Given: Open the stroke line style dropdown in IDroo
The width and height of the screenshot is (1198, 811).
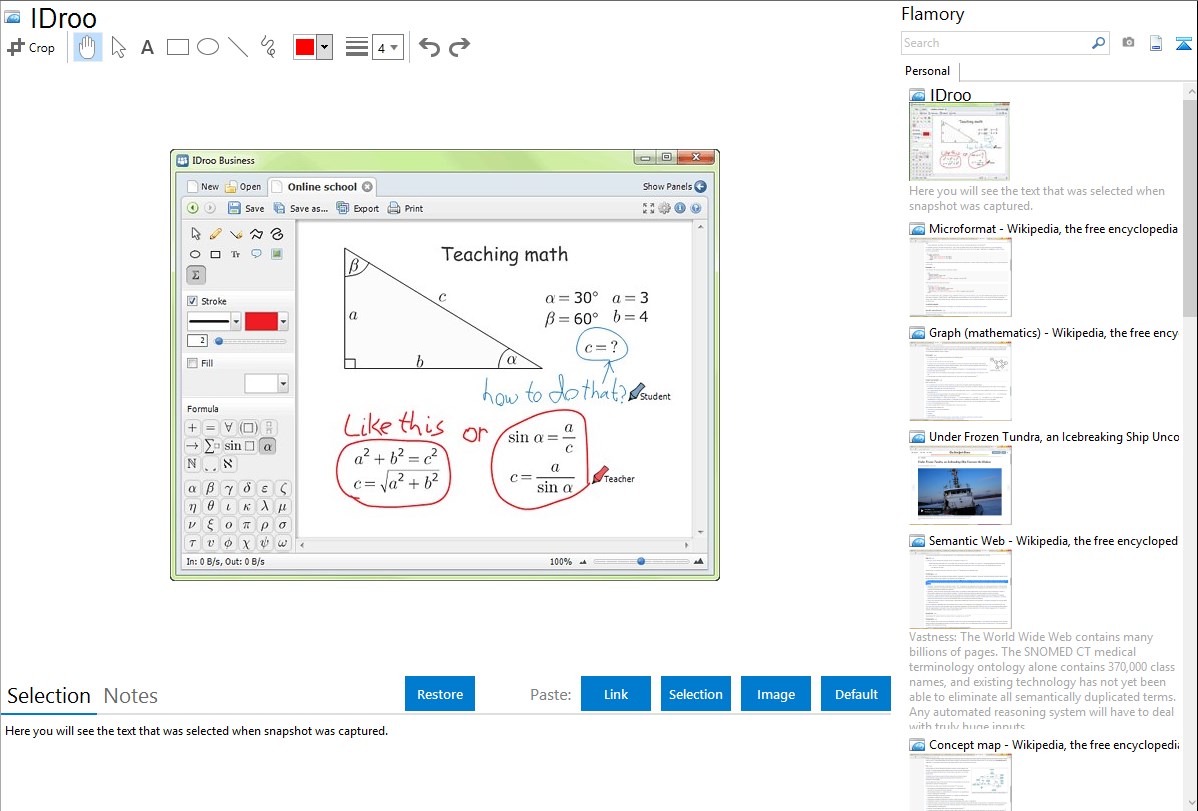Looking at the screenshot, I should (236, 321).
